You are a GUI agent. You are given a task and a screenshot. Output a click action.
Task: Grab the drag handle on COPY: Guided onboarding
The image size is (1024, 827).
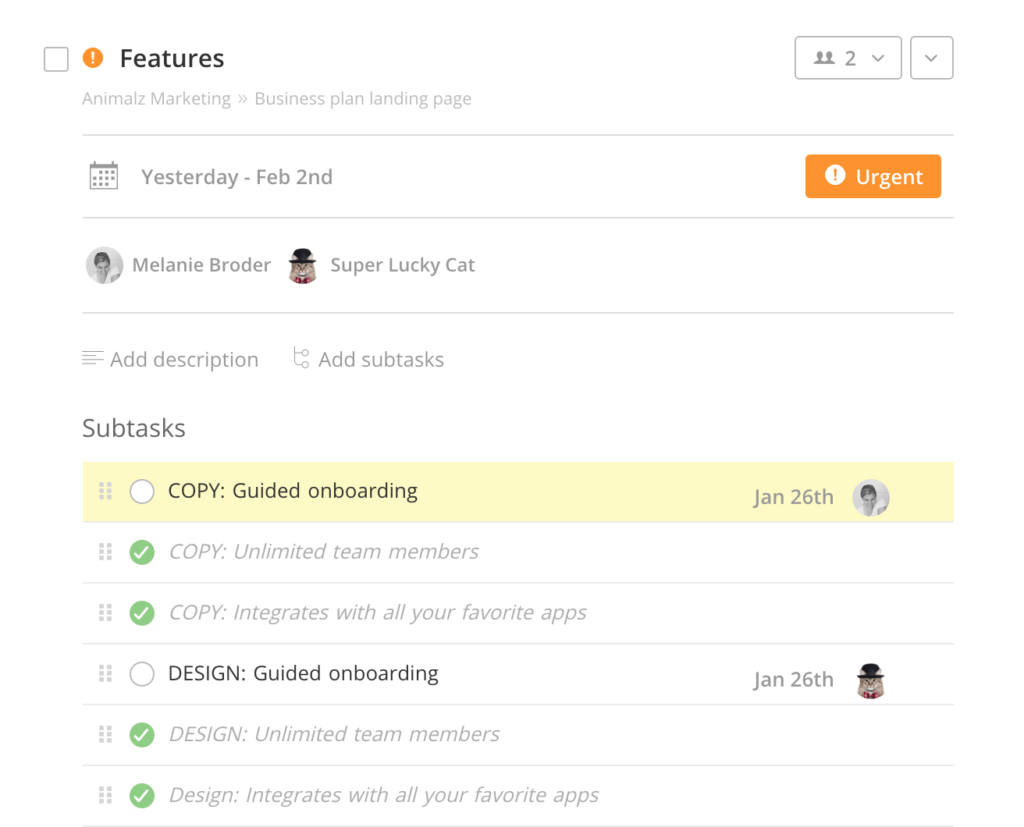point(105,491)
